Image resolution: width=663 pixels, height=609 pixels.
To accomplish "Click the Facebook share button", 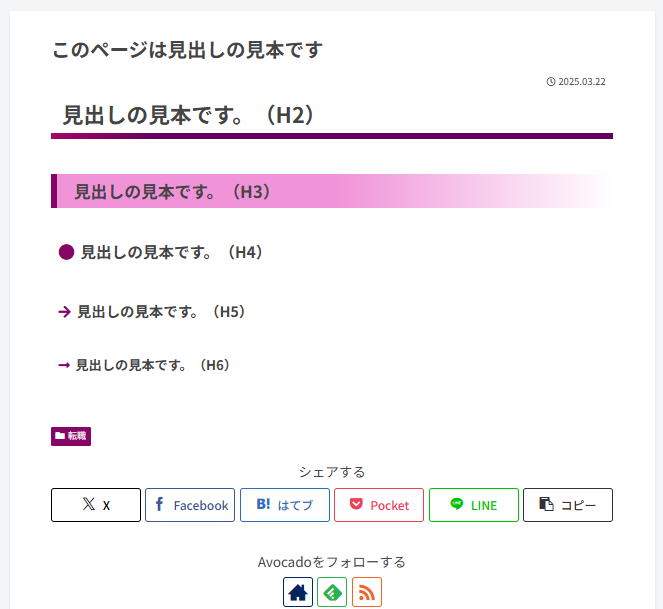I will [190, 505].
